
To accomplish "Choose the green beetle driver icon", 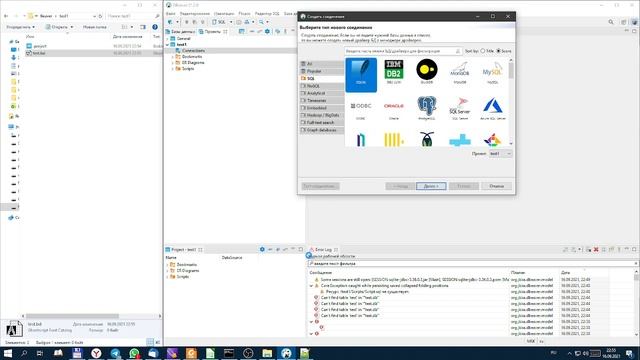I will (x=427, y=139).
